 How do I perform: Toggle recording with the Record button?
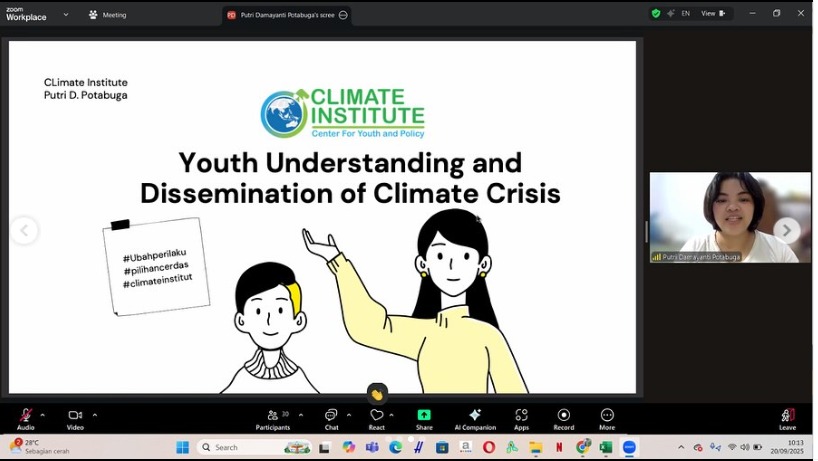coord(564,416)
